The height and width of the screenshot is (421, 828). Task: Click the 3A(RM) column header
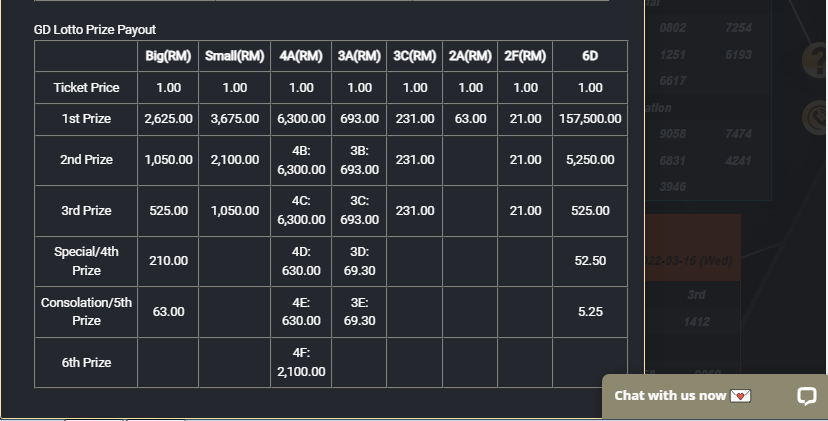click(359, 56)
